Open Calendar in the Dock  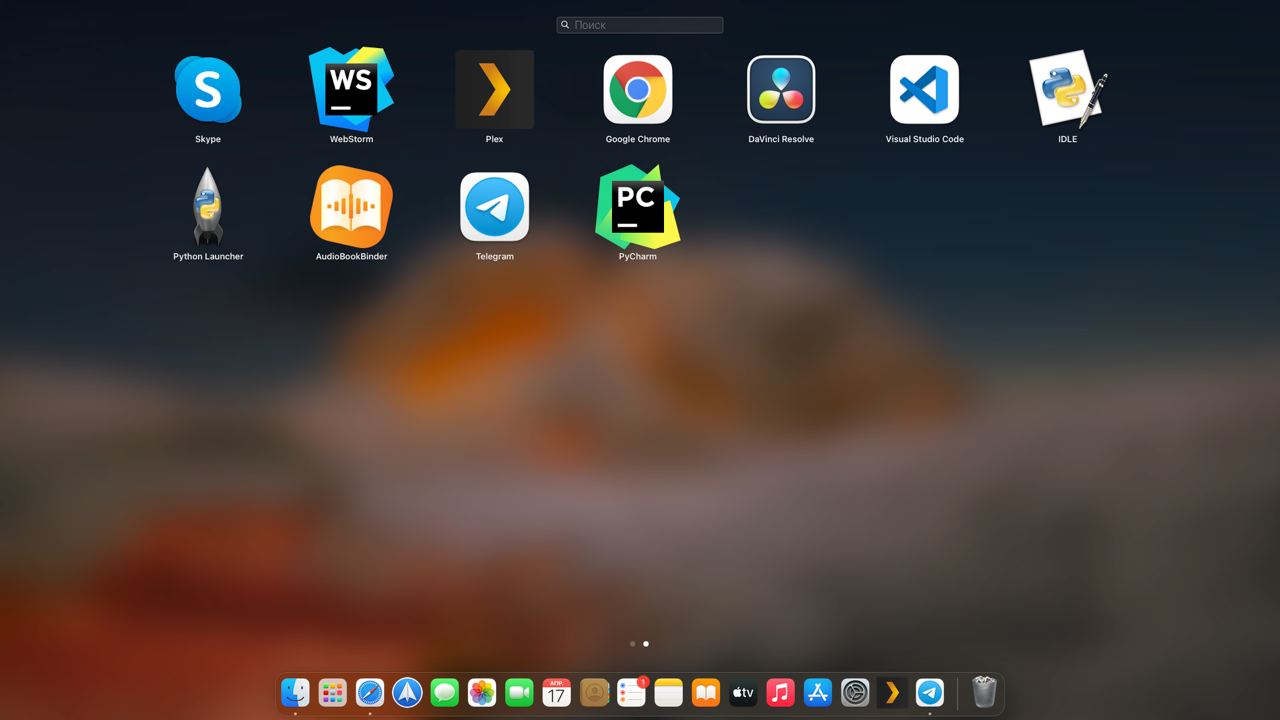(556, 692)
